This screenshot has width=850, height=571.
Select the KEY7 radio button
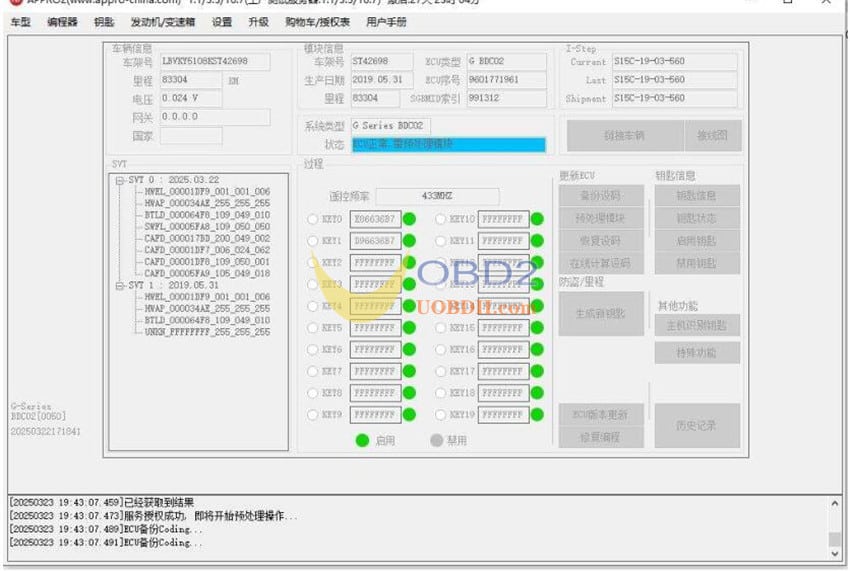[312, 371]
